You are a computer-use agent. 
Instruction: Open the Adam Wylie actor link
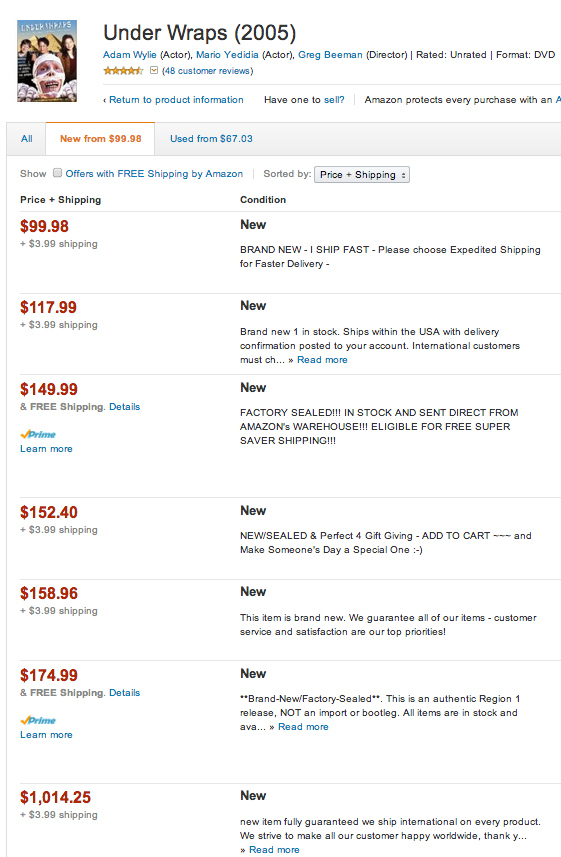point(130,55)
